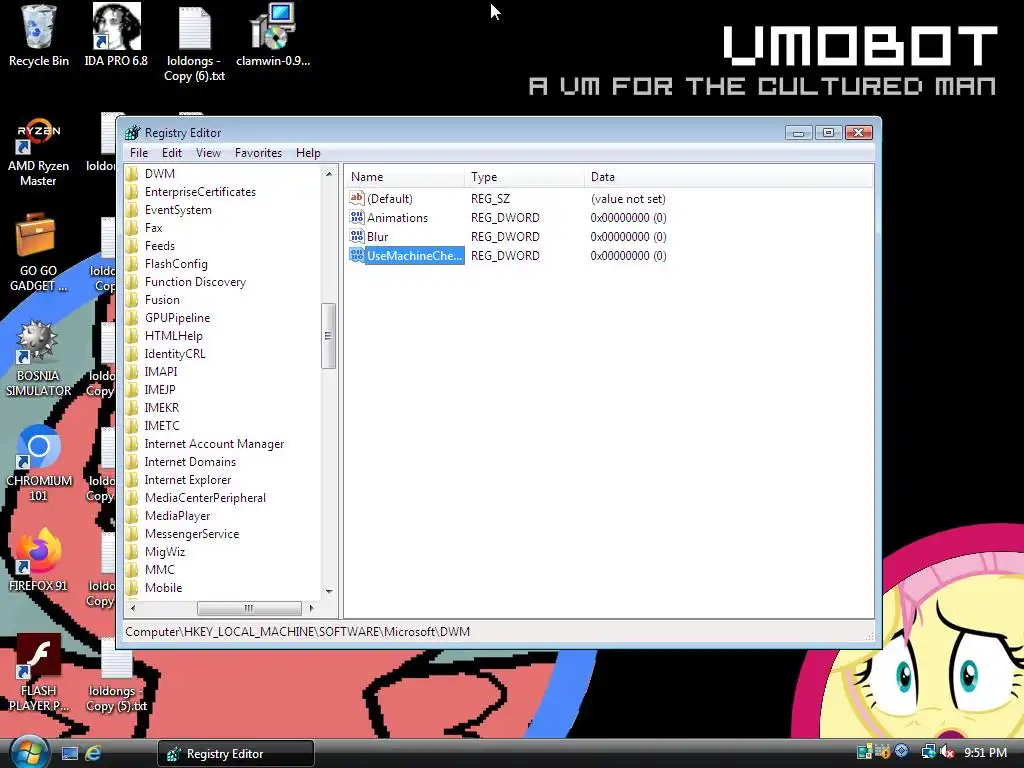Click the MediaPlayer folder icon in tree
The height and width of the screenshot is (768, 1024).
pyautogui.click(x=132, y=515)
